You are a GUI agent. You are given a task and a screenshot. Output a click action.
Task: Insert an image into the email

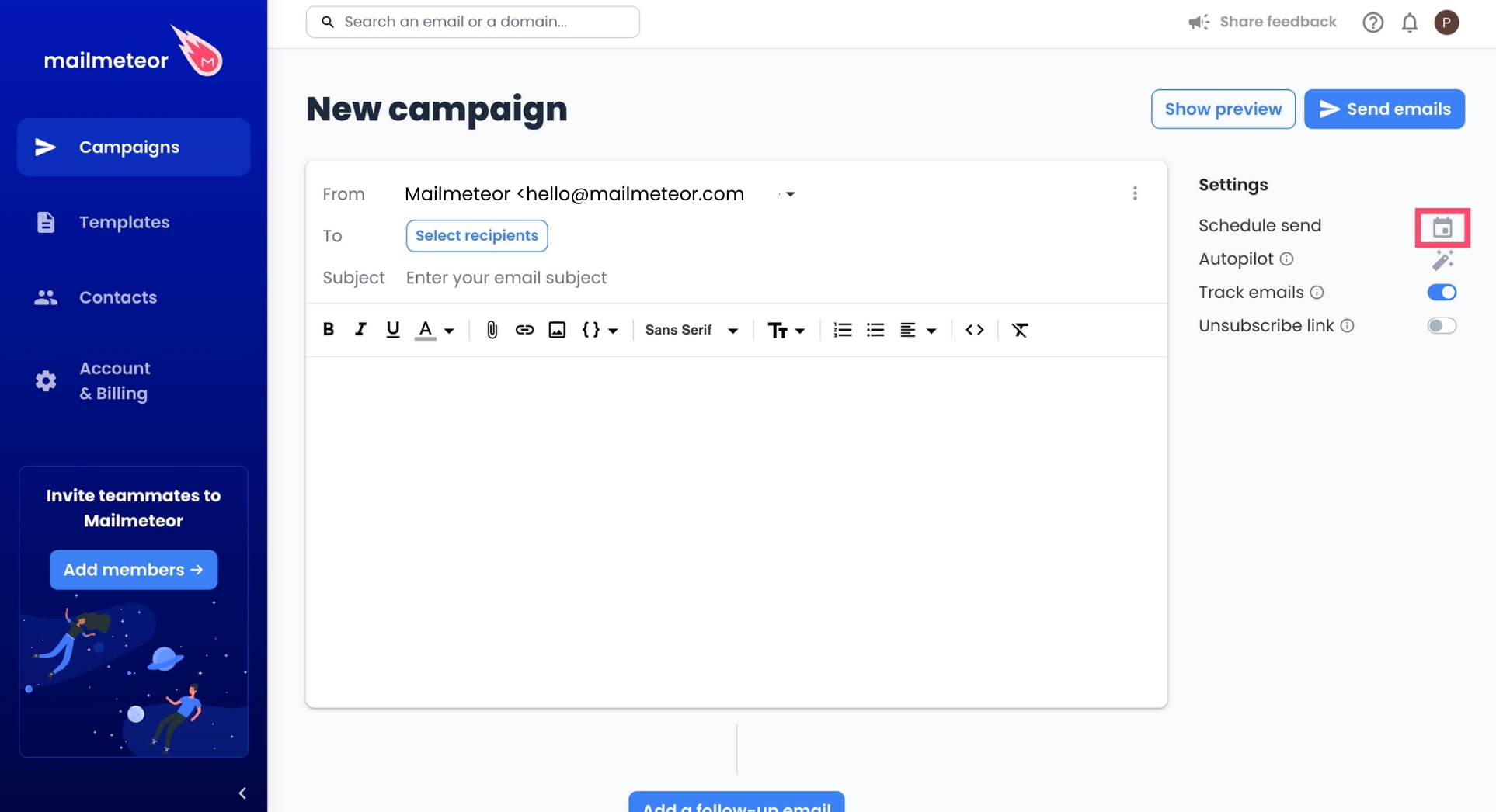point(557,330)
